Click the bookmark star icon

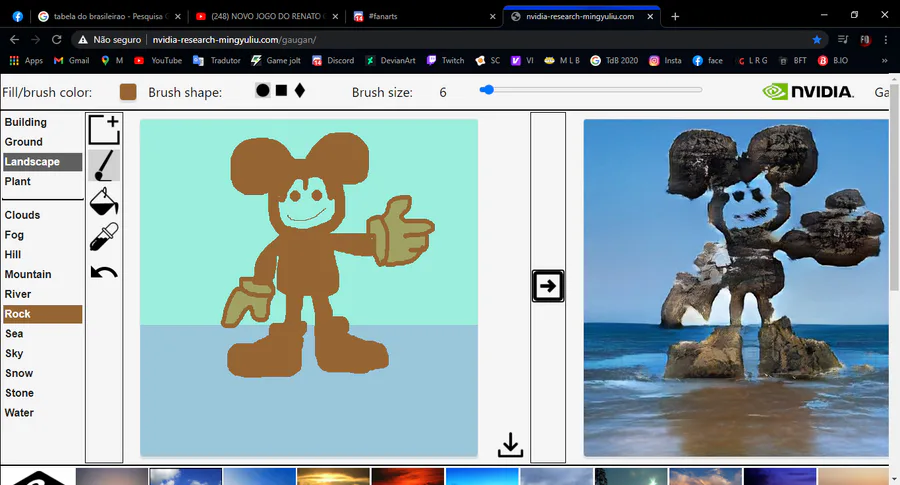coord(817,40)
